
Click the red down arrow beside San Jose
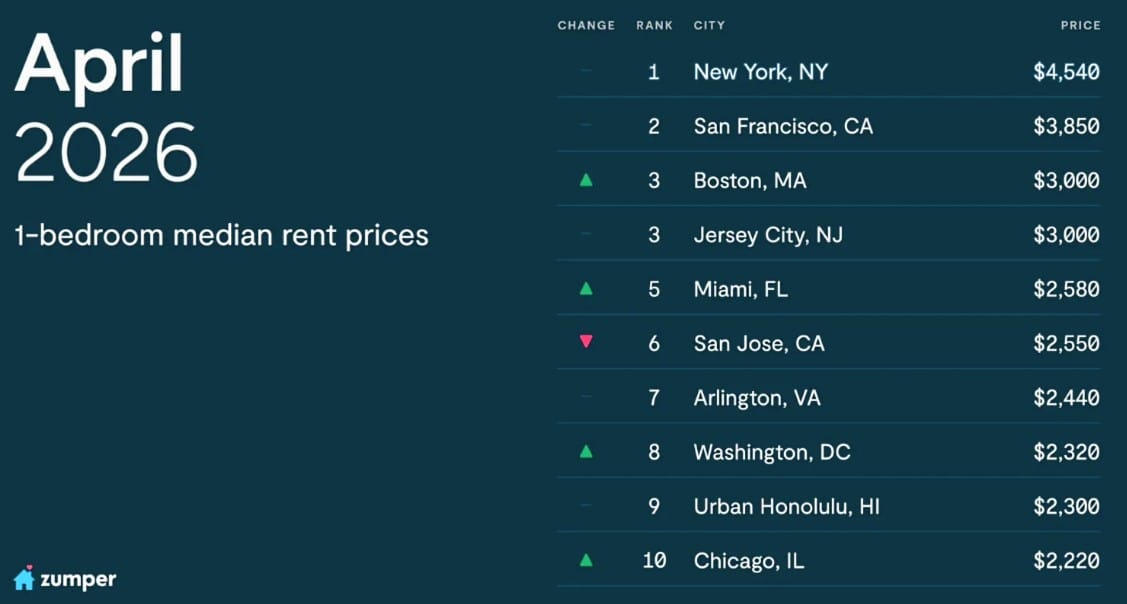click(586, 342)
